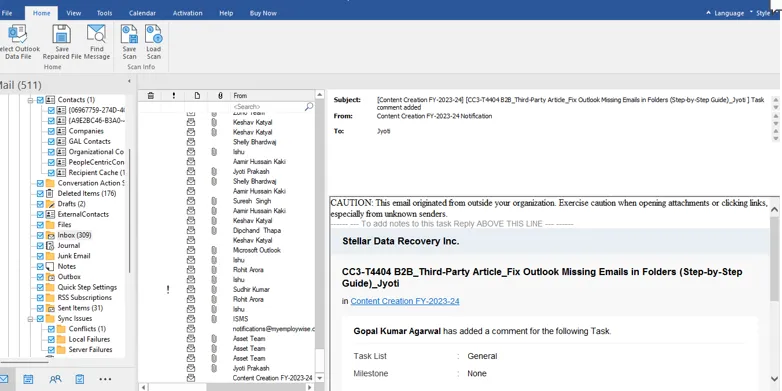
Task: Select the Quick Step Settings folder
Action: [87, 287]
